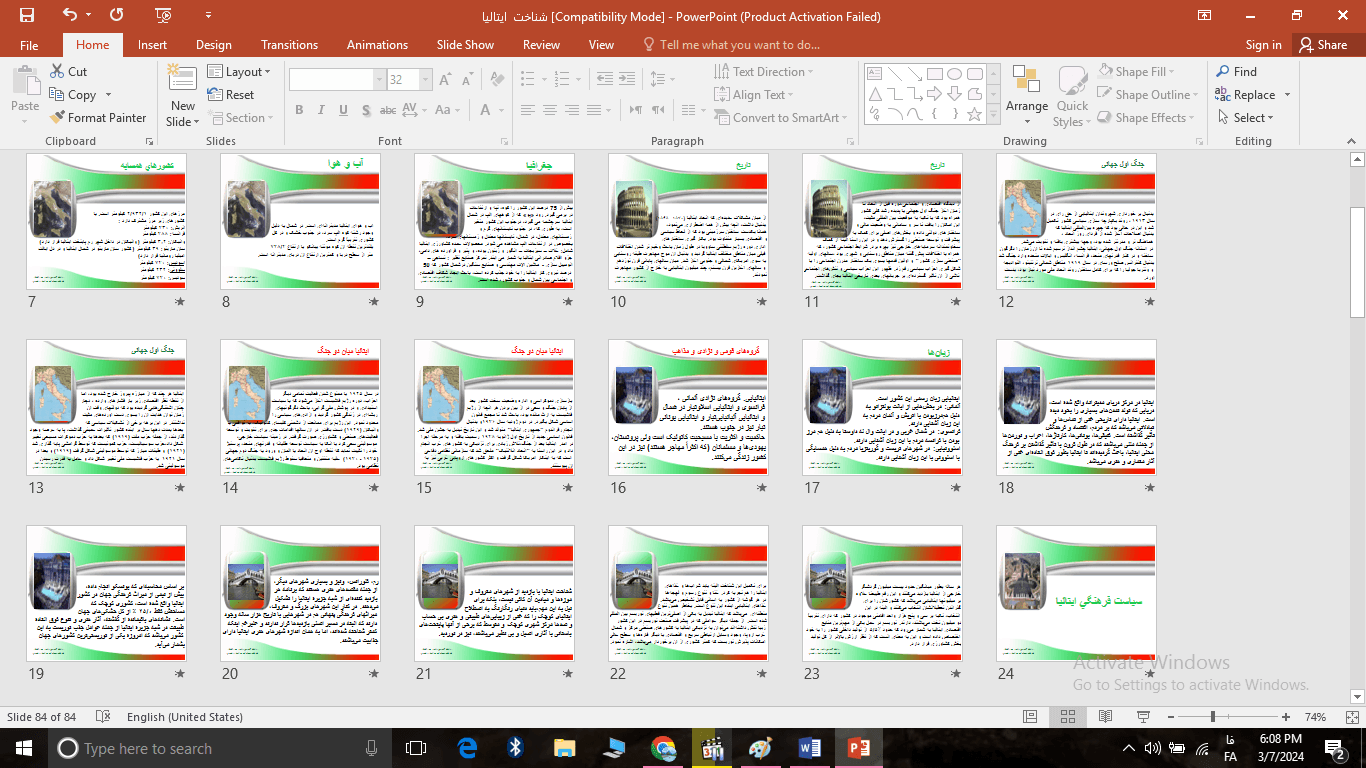Click the Share button

tap(1322, 44)
